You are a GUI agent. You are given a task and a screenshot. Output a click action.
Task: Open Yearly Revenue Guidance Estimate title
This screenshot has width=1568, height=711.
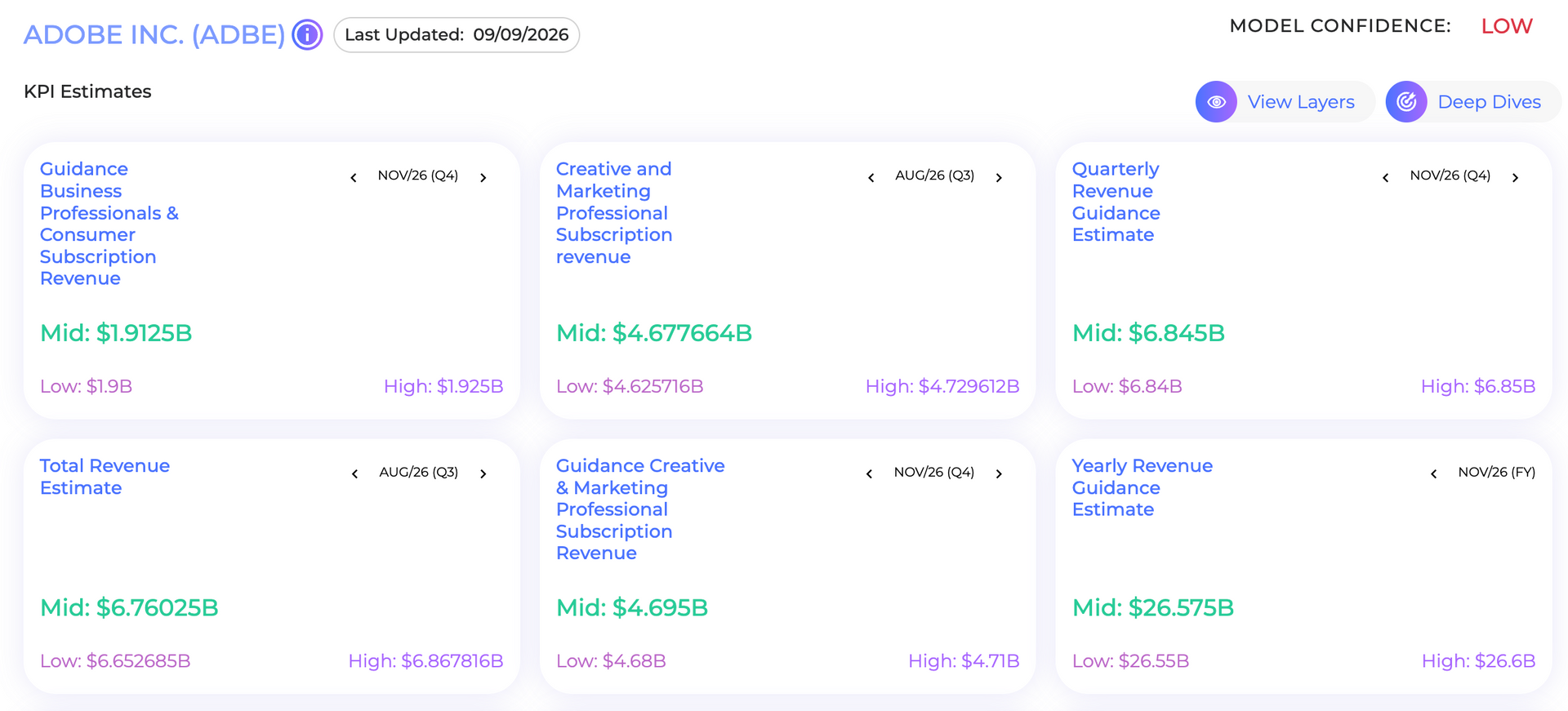(x=1142, y=487)
